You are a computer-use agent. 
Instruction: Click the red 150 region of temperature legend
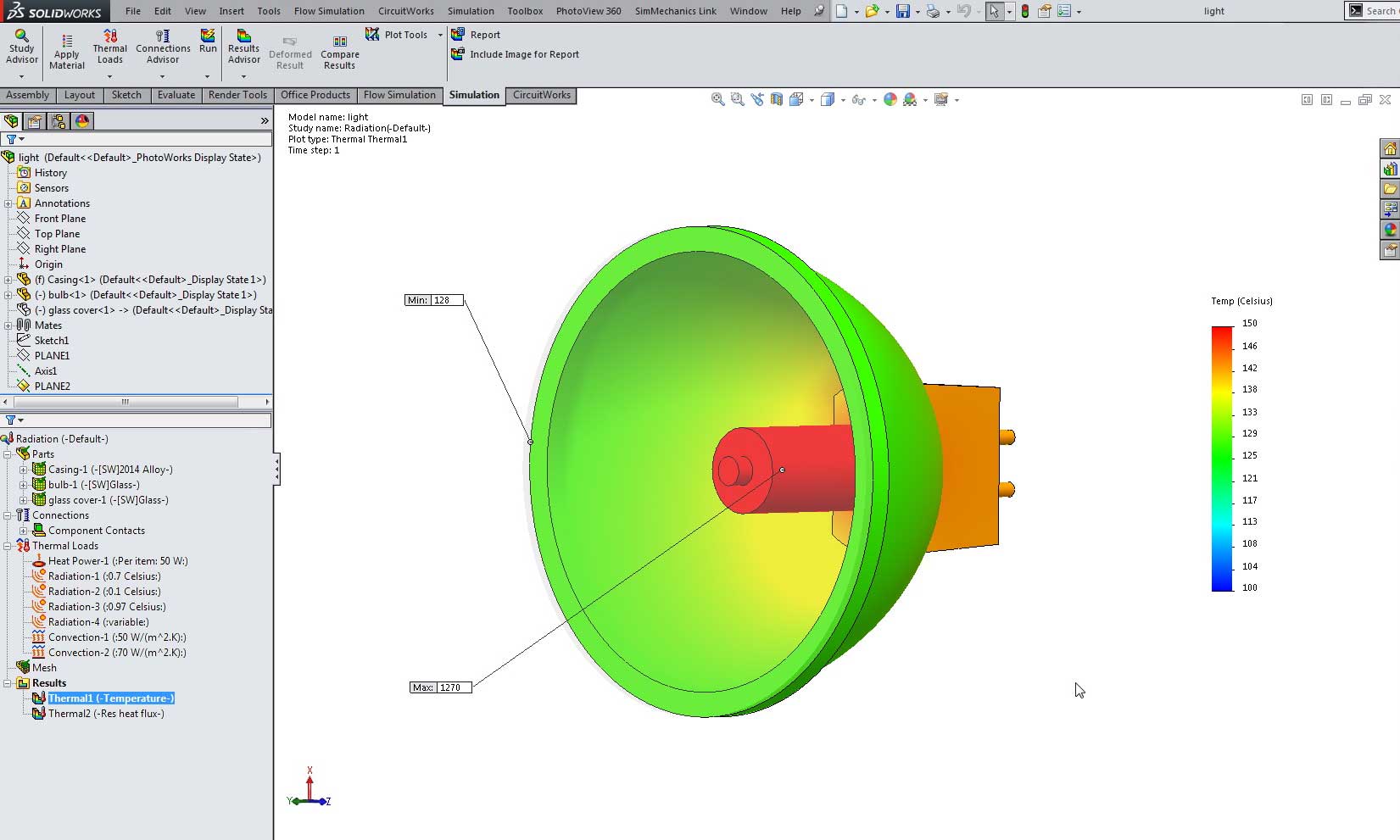click(x=1221, y=326)
